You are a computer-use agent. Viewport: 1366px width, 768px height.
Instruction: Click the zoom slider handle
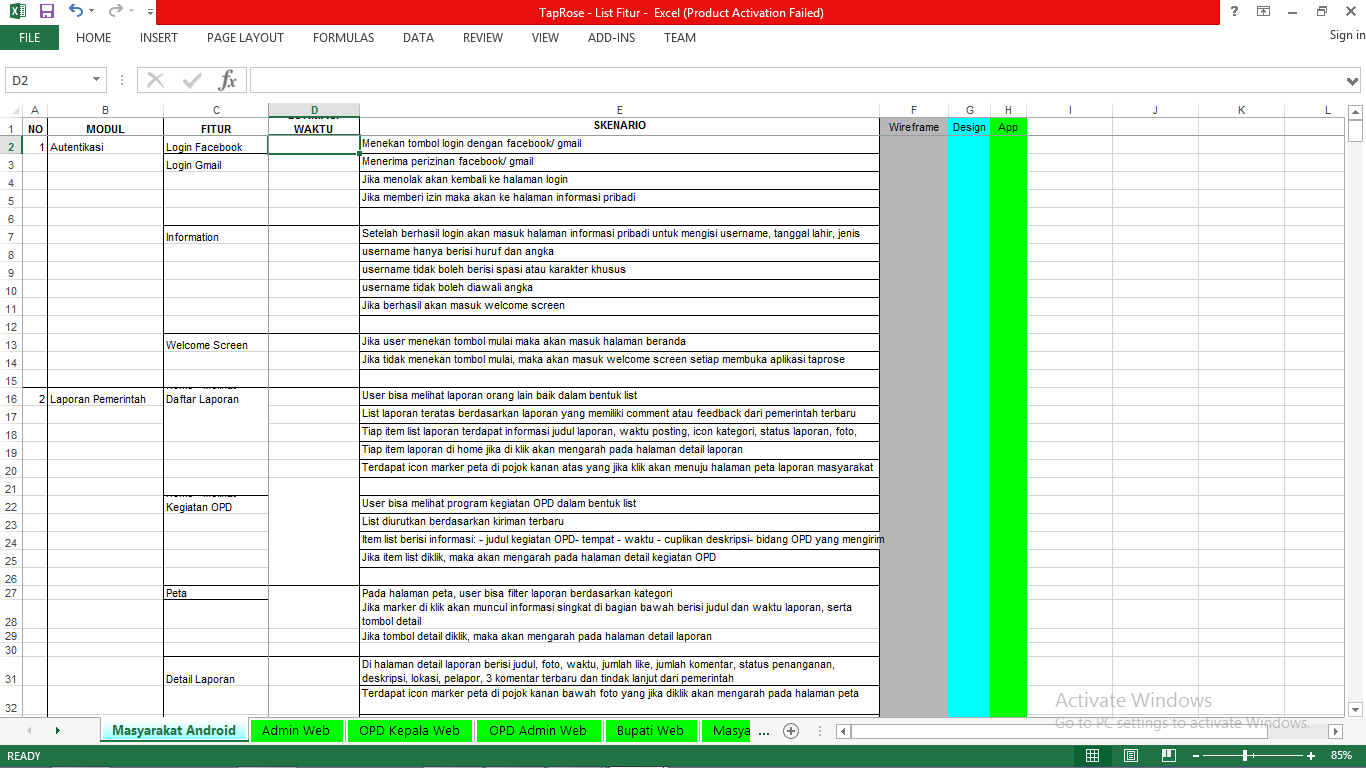click(x=1245, y=756)
